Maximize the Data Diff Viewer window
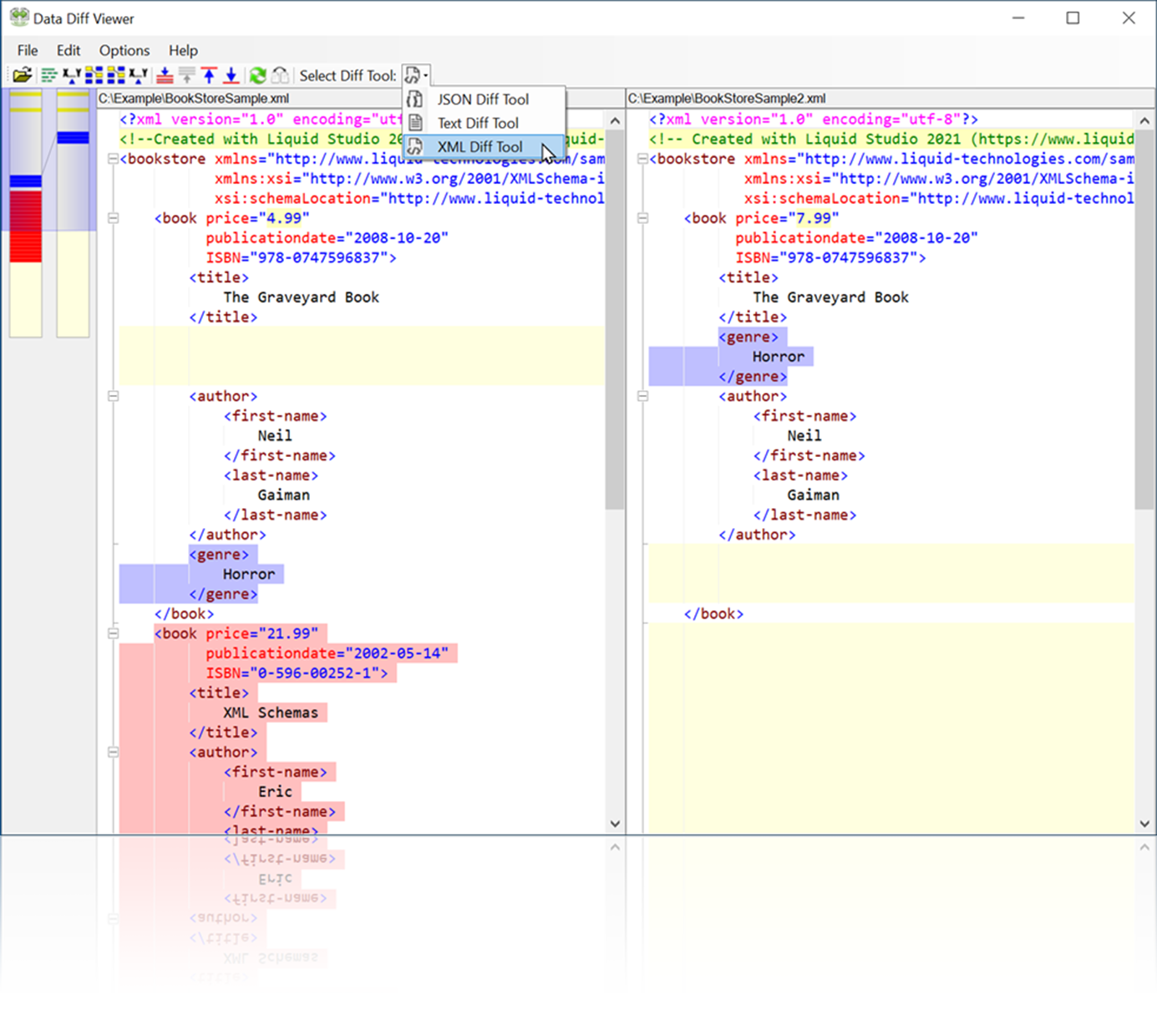Image resolution: width=1157 pixels, height=1036 pixels. click(x=1073, y=18)
